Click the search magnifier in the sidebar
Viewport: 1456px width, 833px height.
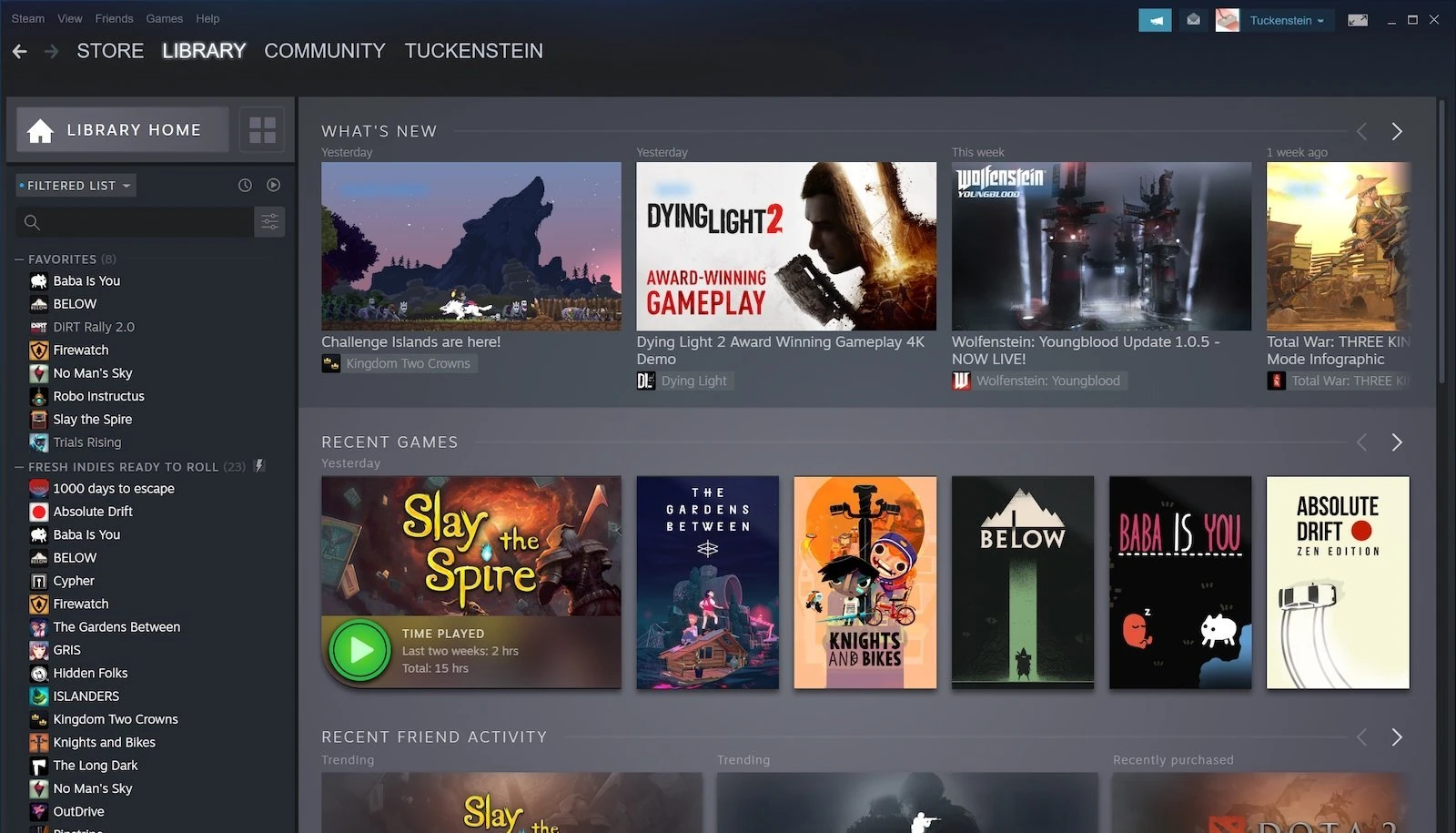pos(31,221)
